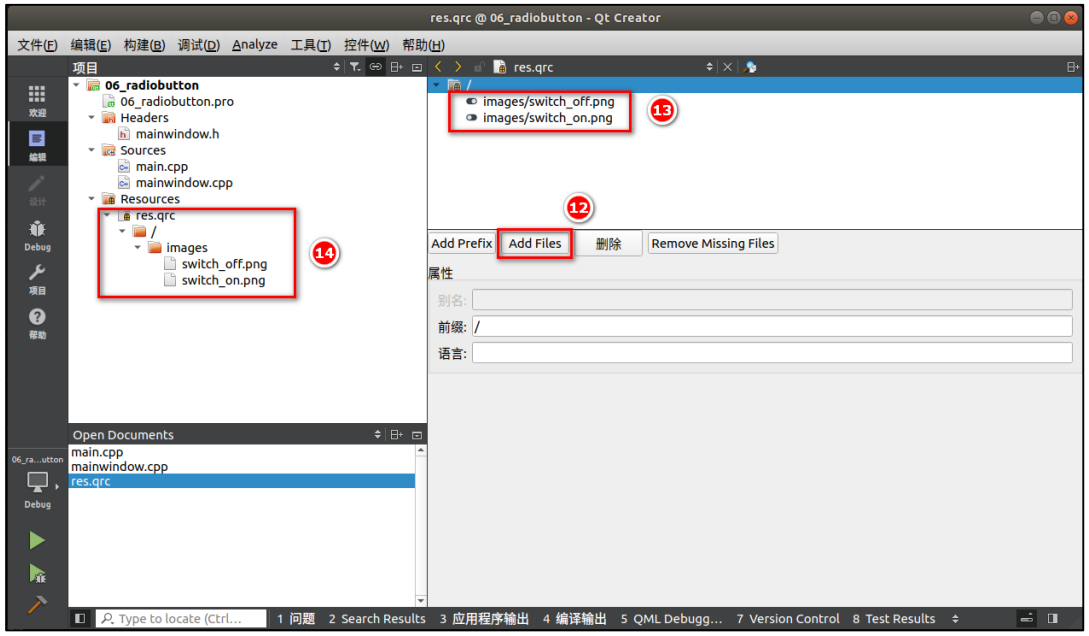This screenshot has height=636, width=1089.
Task: Collapse the Sources folder
Action: click(91, 150)
